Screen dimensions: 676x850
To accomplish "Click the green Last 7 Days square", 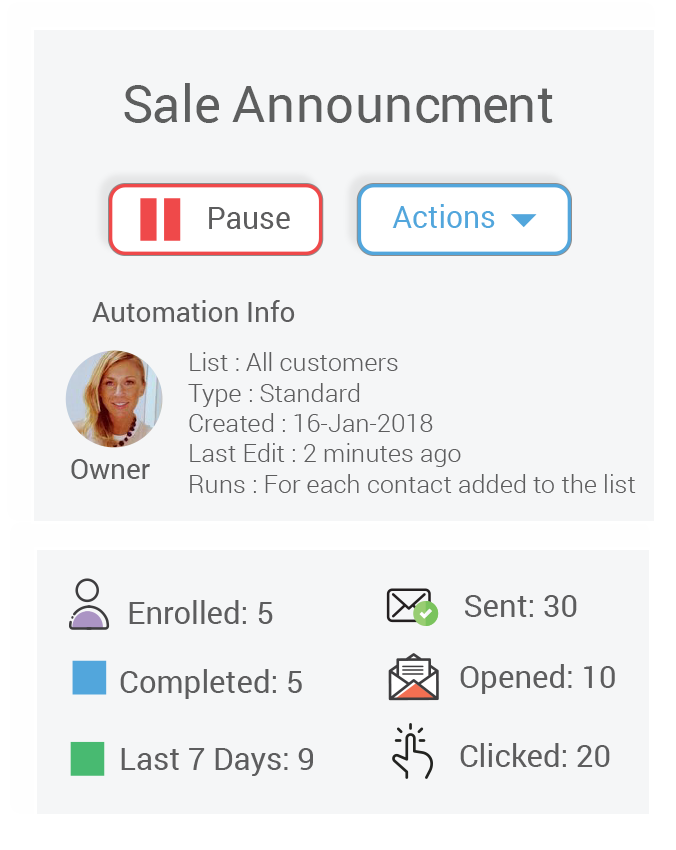I will coord(87,759).
